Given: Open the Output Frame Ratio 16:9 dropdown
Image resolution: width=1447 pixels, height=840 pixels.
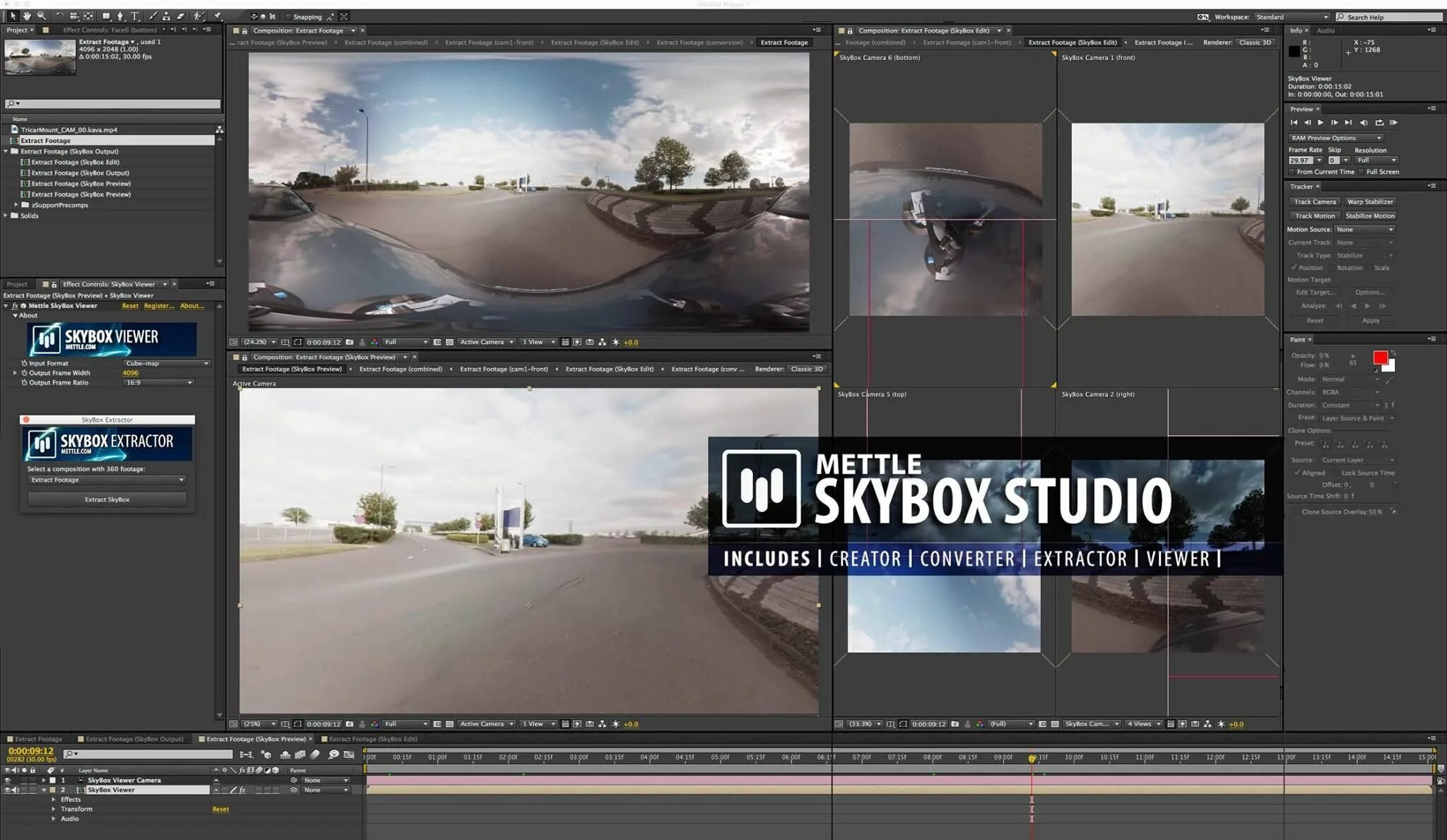Looking at the screenshot, I should point(158,382).
